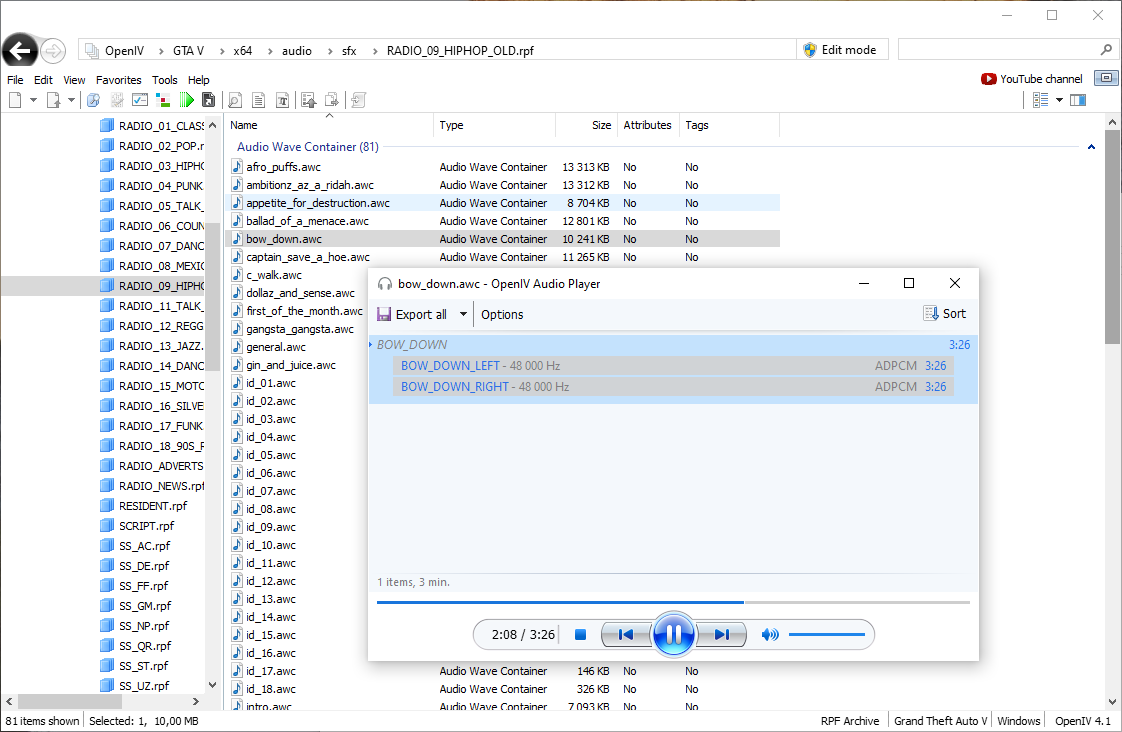Click the back navigation arrow
This screenshot has width=1122, height=732.
tap(19, 51)
